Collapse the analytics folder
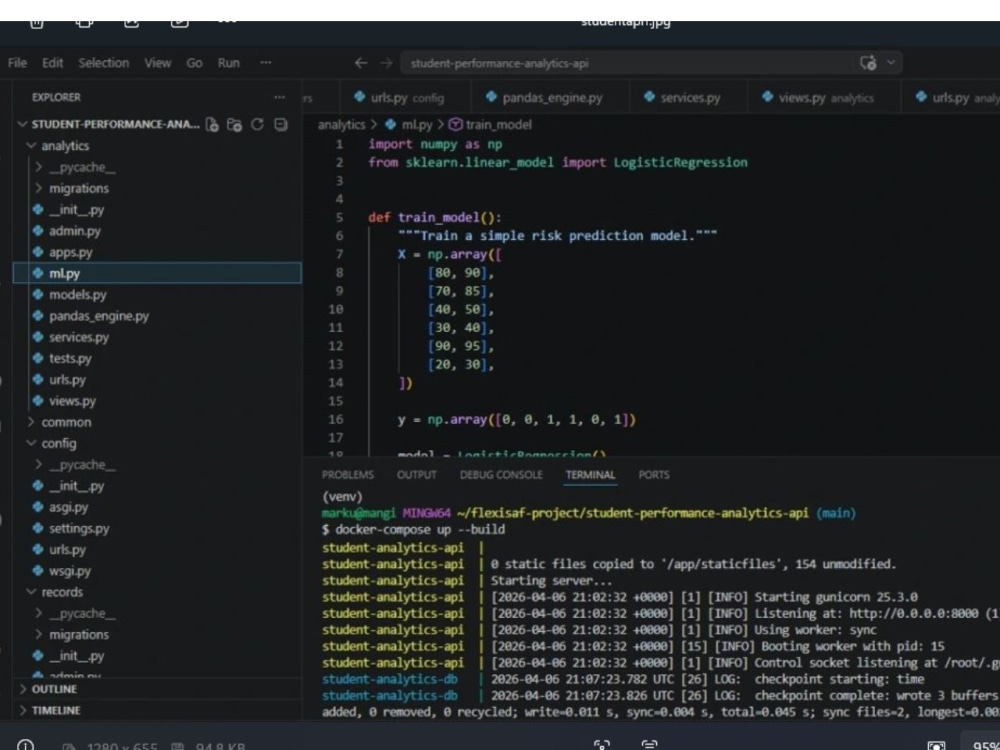The image size is (1000, 750). click(31, 146)
